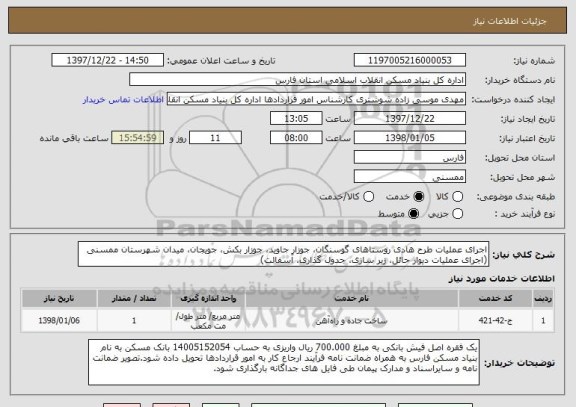Choose the جزیی purchase type radio

coord(457,213)
